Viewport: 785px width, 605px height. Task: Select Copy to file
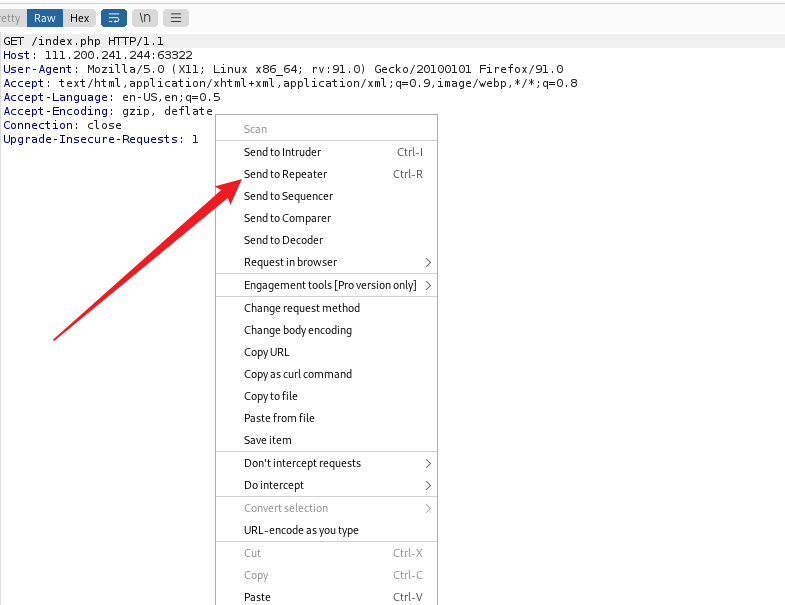(326, 396)
